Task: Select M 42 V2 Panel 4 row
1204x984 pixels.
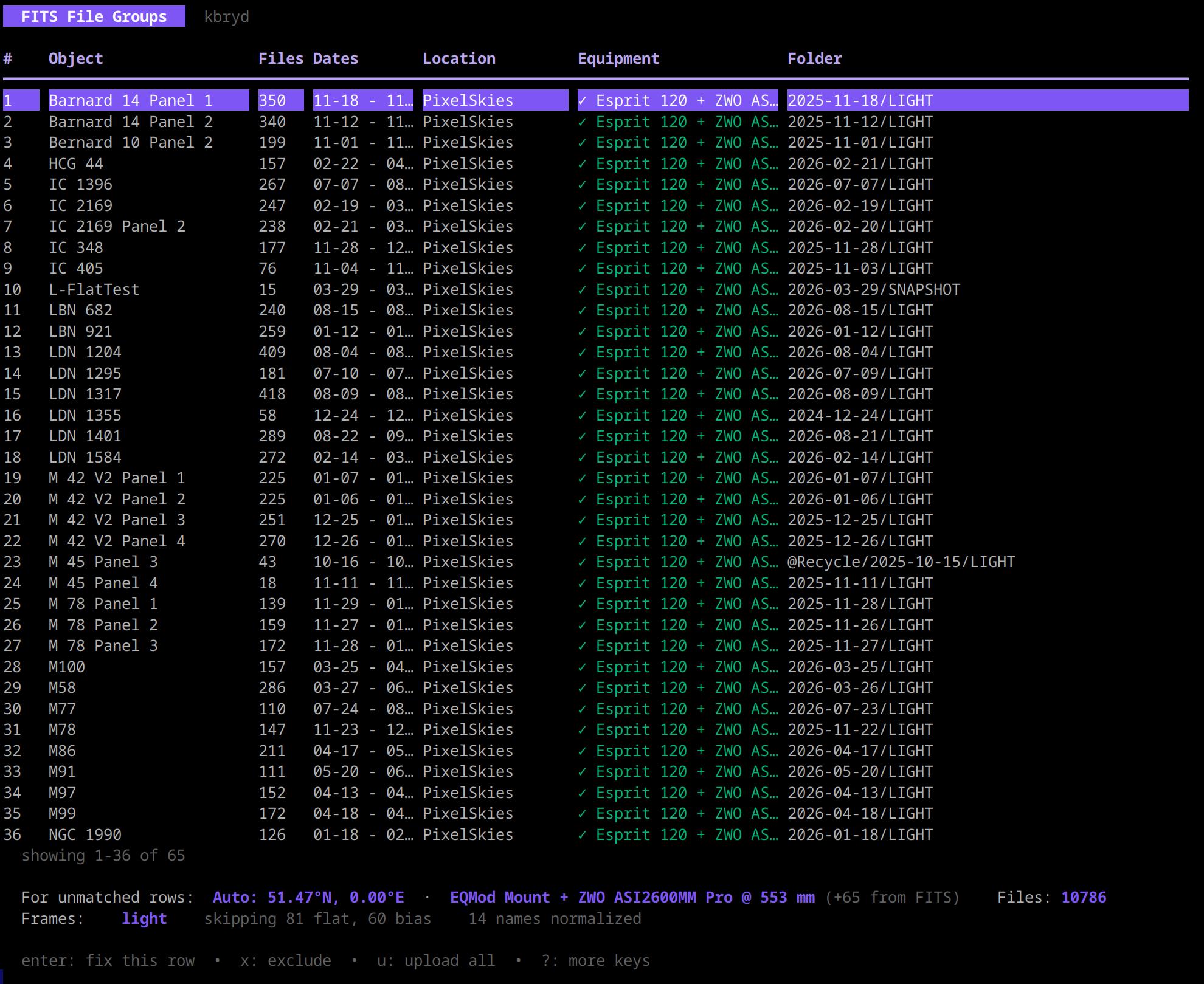Action: 596,541
